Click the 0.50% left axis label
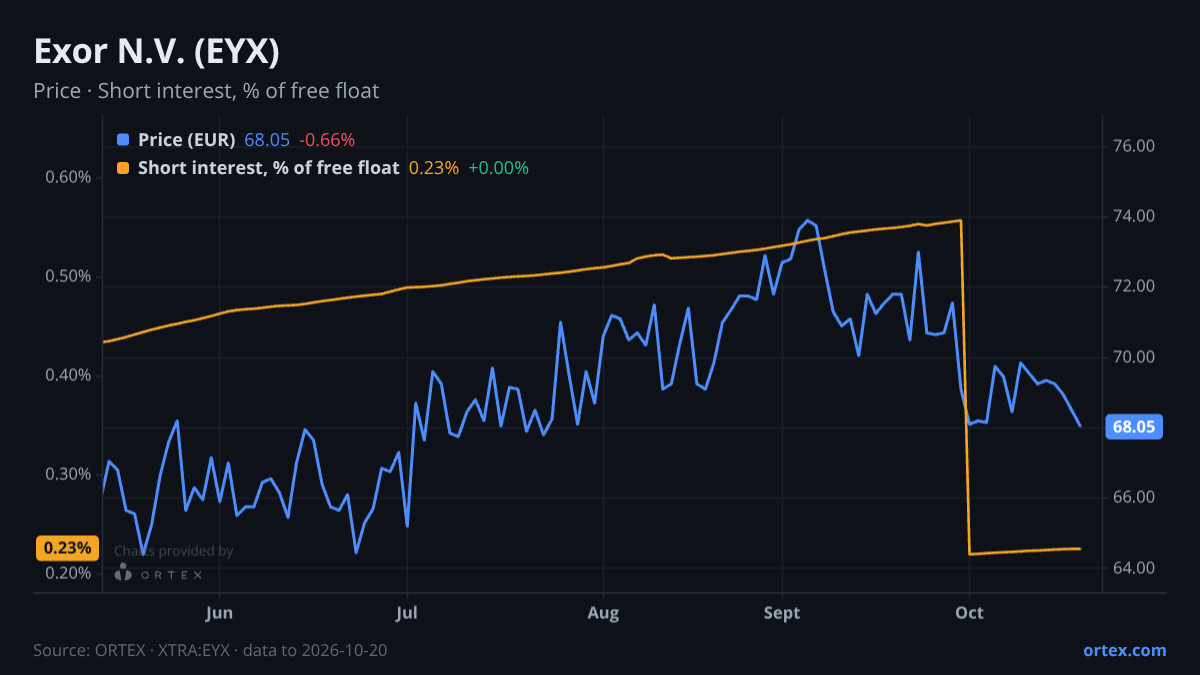Image resolution: width=1200 pixels, height=675 pixels. tap(68, 277)
